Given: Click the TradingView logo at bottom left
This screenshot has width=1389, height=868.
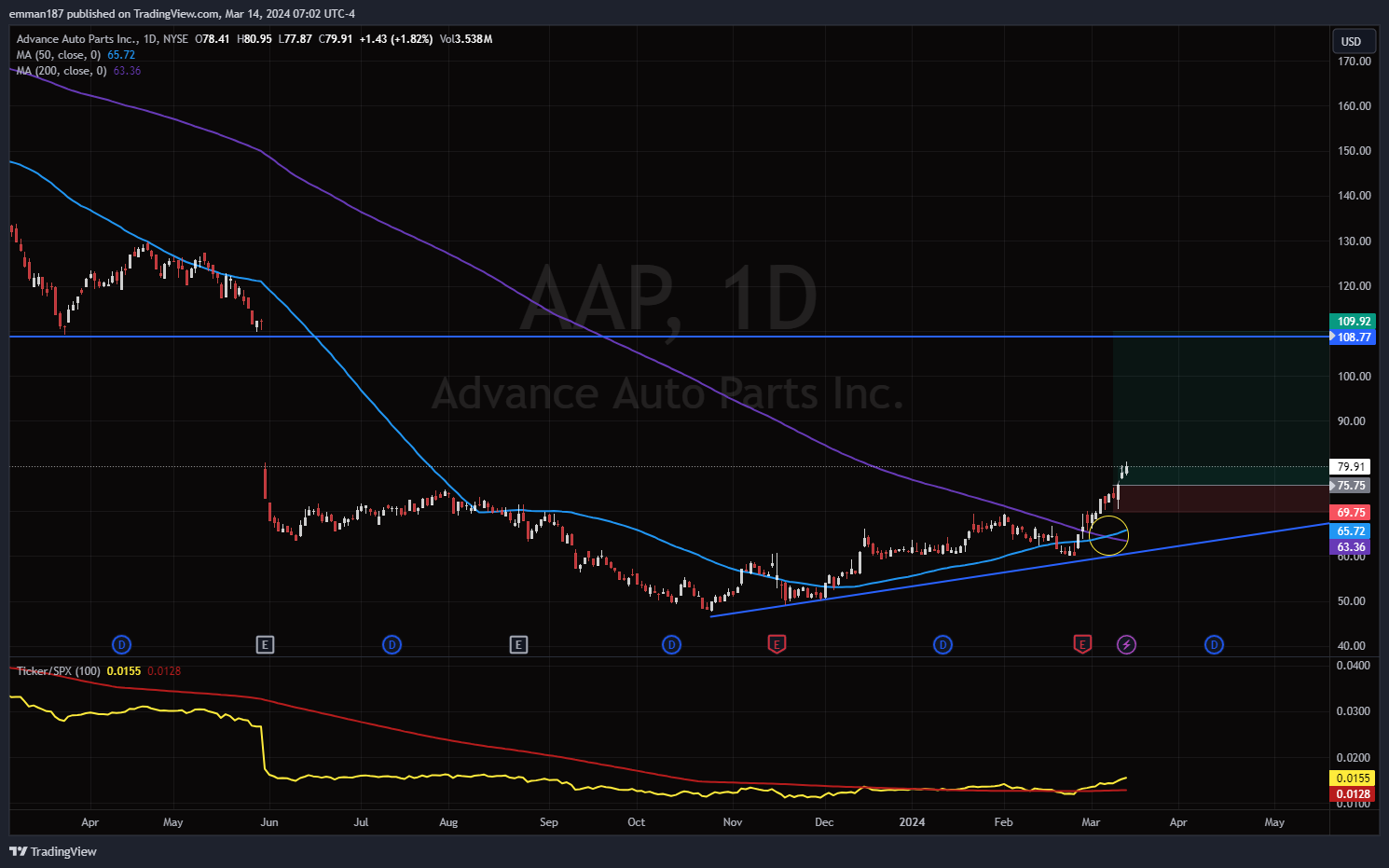Looking at the screenshot, I should coord(53,851).
